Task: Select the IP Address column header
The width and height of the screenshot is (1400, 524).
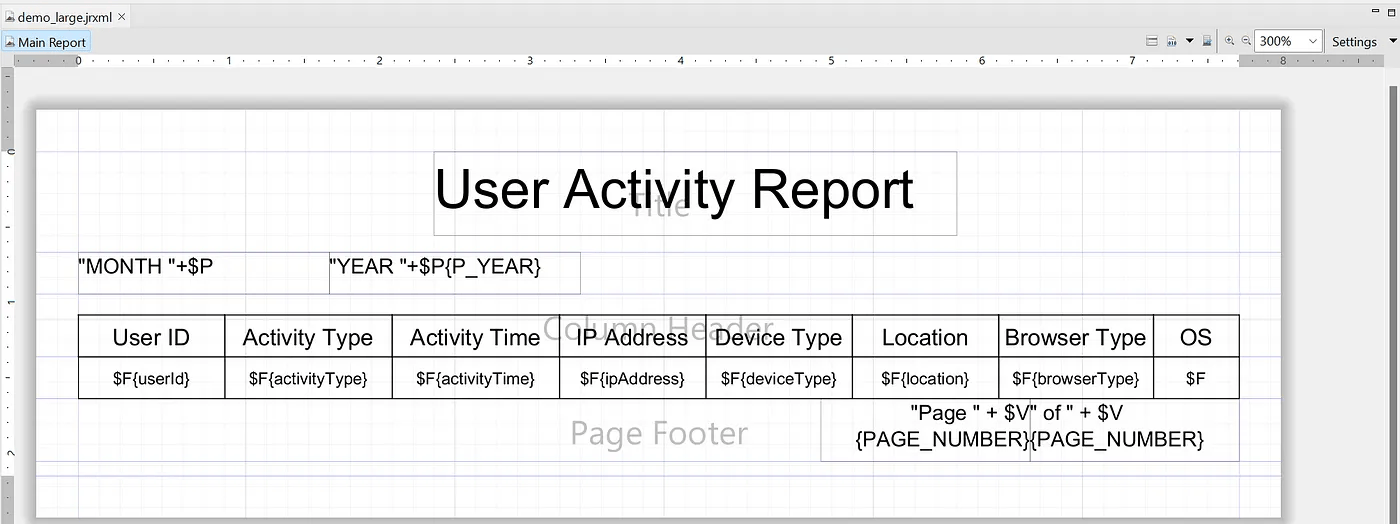Action: tap(632, 337)
